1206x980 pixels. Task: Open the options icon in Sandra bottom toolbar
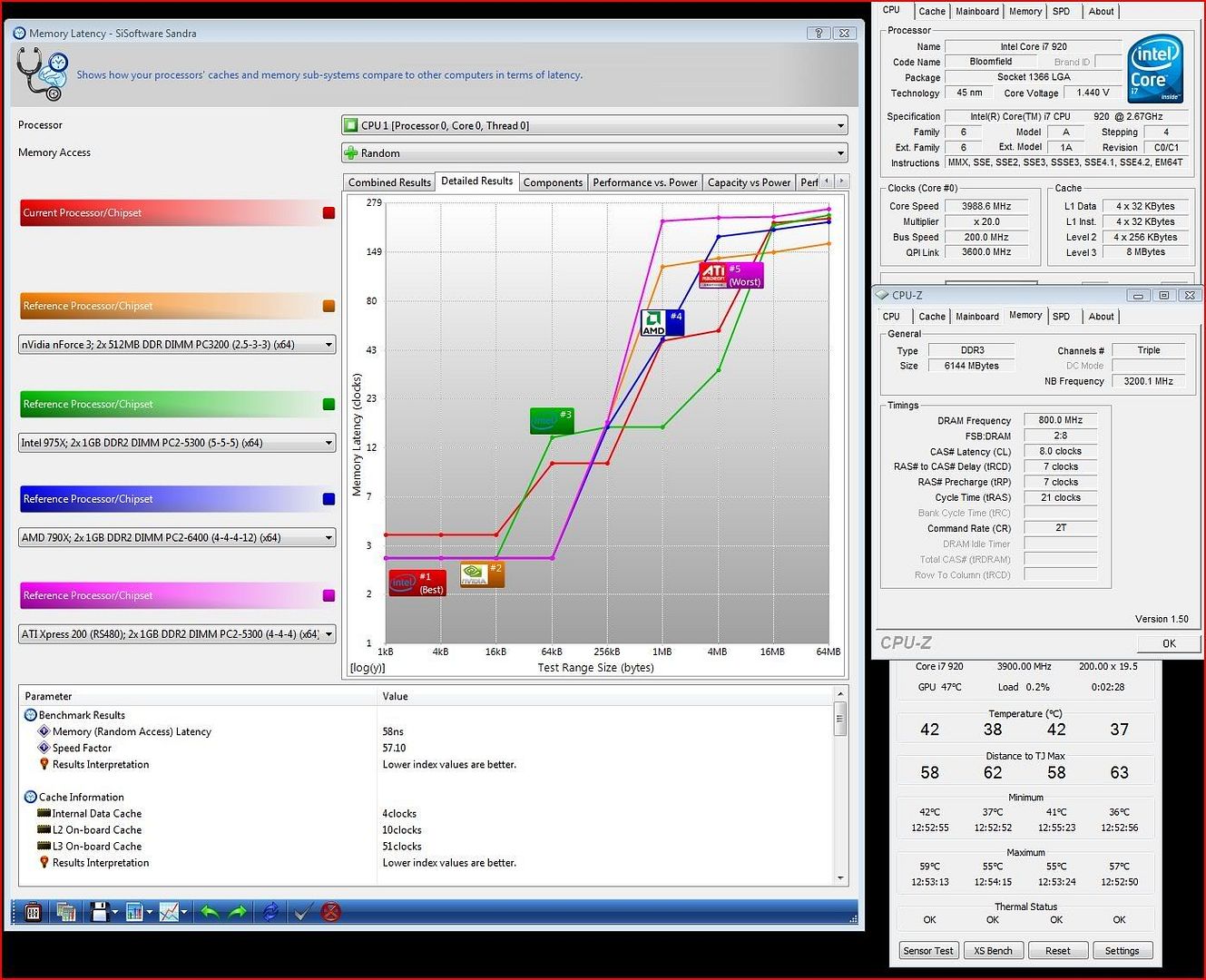33,912
